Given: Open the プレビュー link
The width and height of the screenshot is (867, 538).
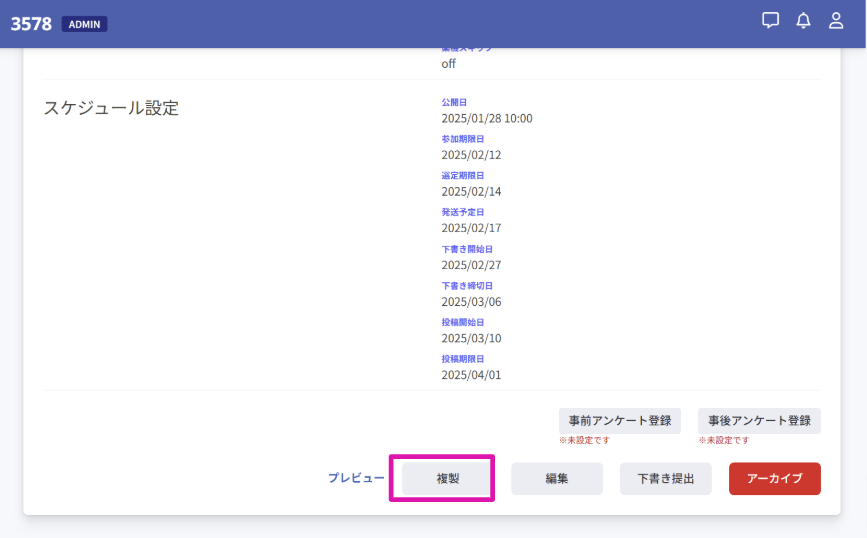Looking at the screenshot, I should 356,479.
